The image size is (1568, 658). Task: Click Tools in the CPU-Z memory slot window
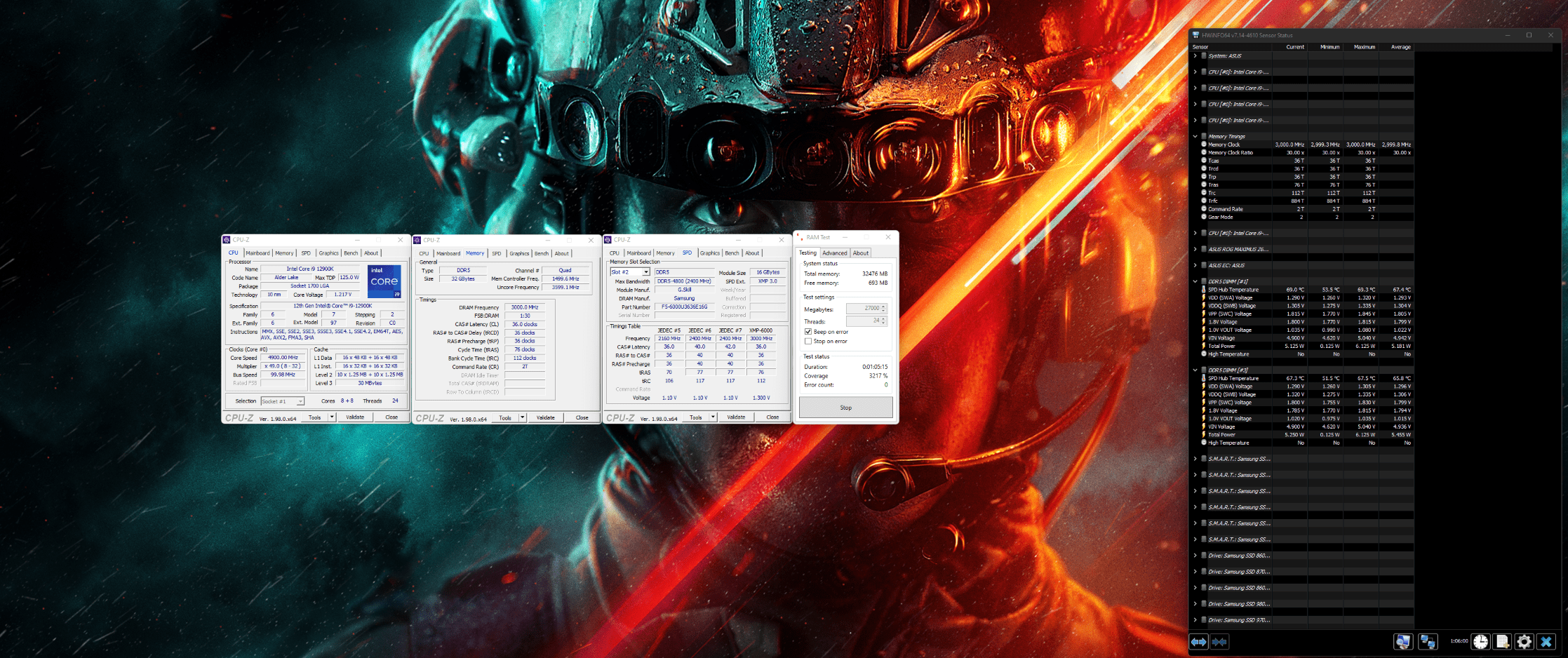tap(695, 417)
